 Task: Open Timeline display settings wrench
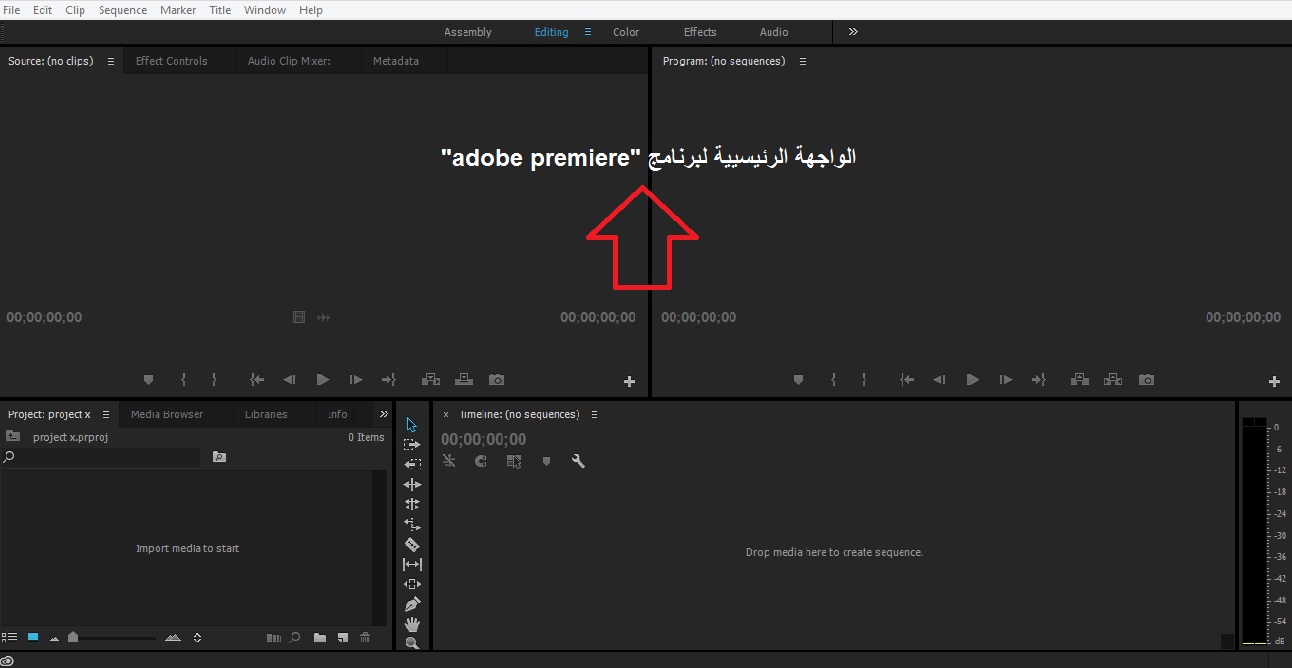pyautogui.click(x=578, y=461)
